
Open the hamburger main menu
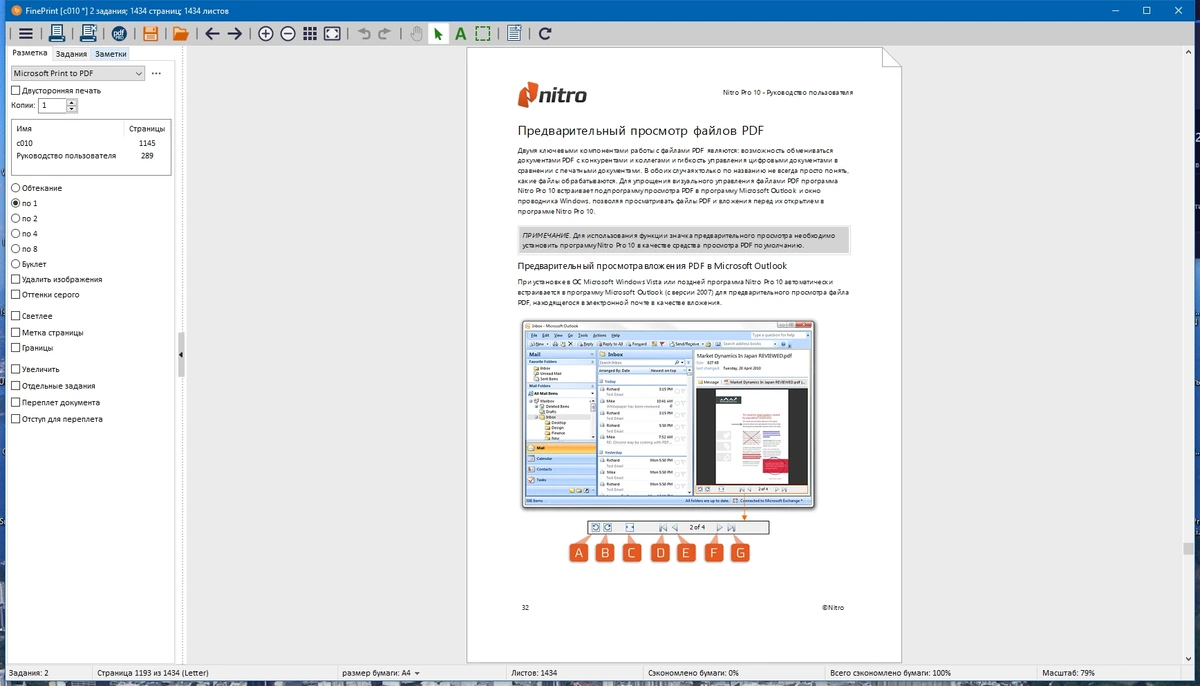coord(26,34)
